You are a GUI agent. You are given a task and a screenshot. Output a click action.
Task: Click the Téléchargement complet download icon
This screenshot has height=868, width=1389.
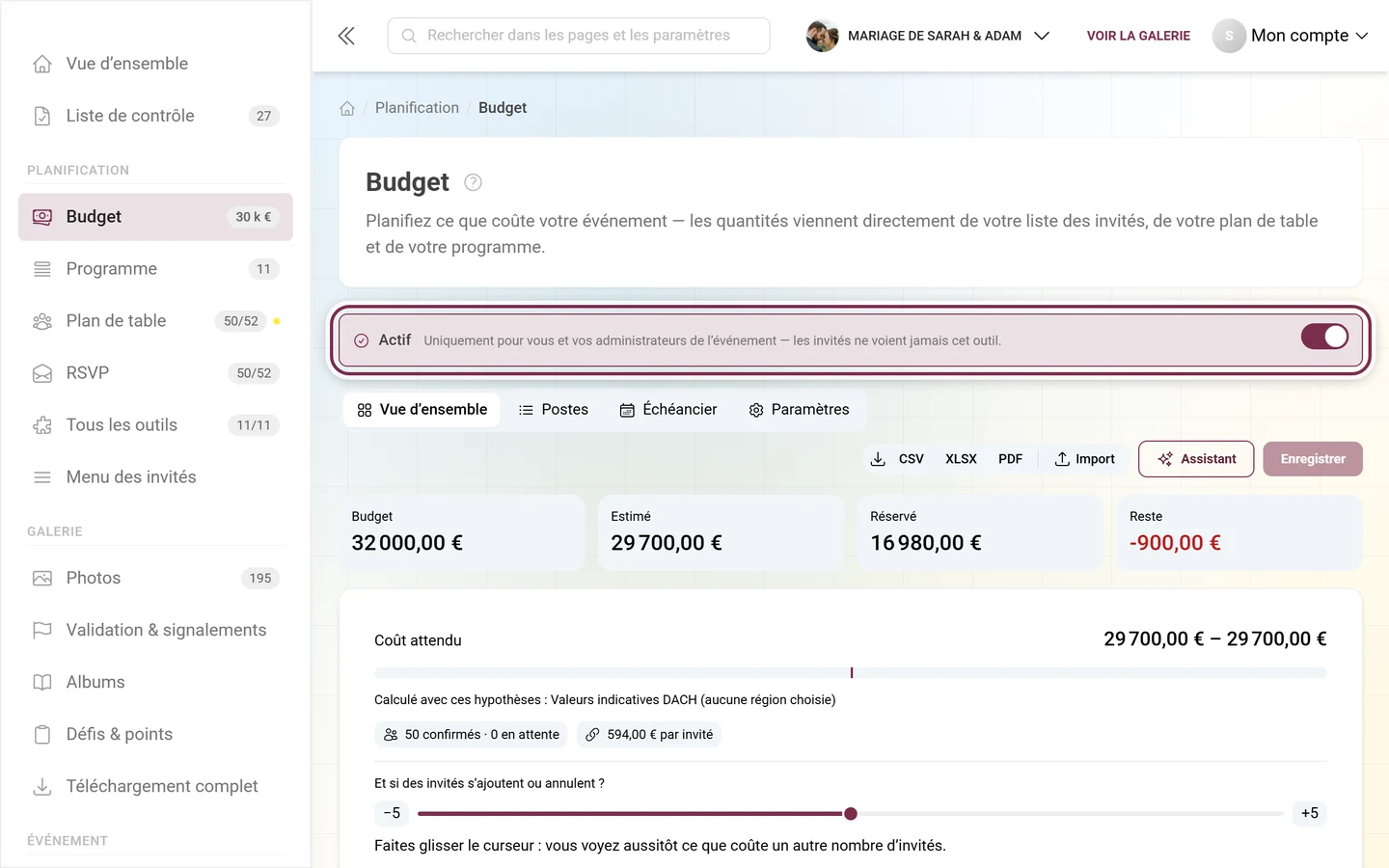coord(42,787)
